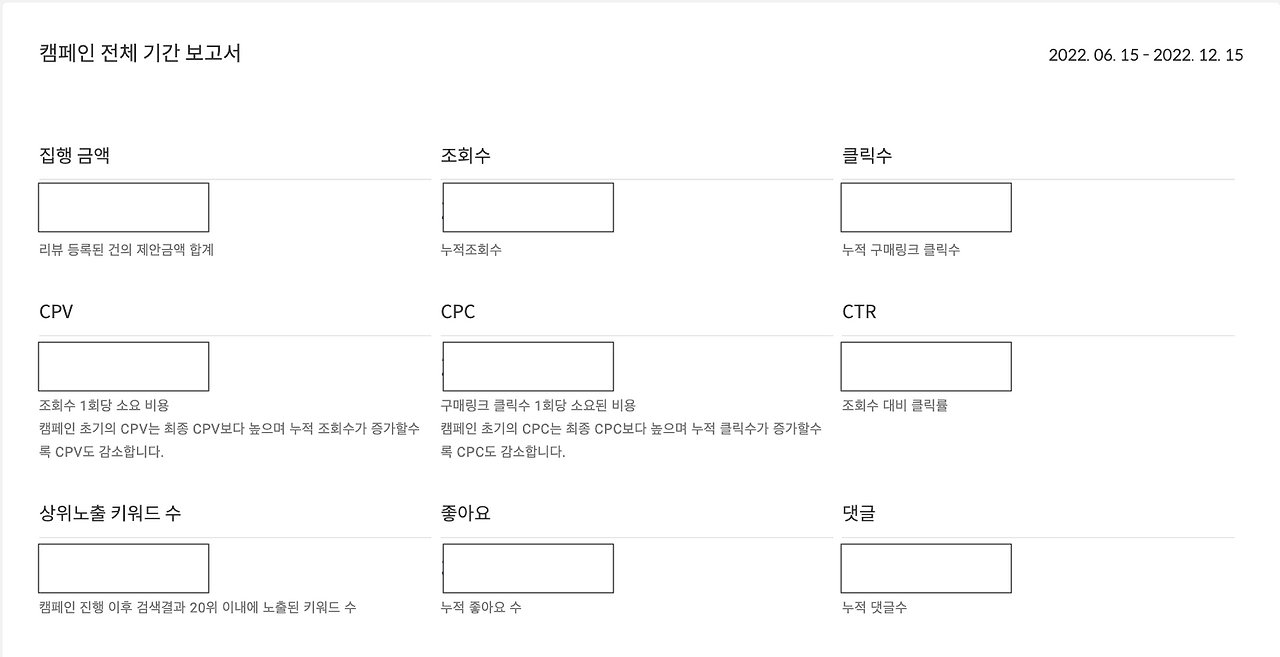
Task: Select the 좋아요 section header
Action: coord(464,511)
